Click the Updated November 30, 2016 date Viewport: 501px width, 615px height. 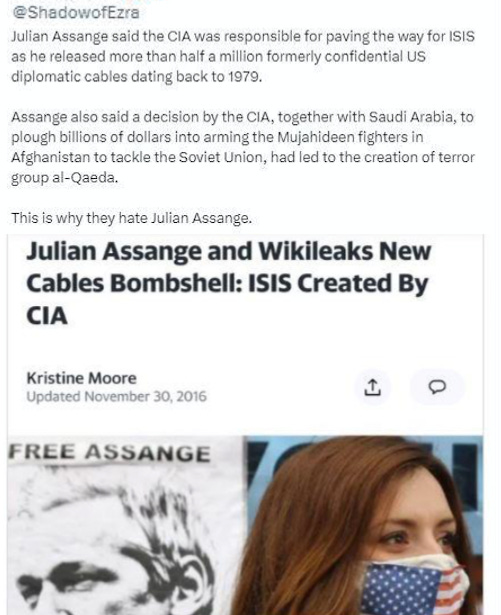pyautogui.click(x=117, y=397)
